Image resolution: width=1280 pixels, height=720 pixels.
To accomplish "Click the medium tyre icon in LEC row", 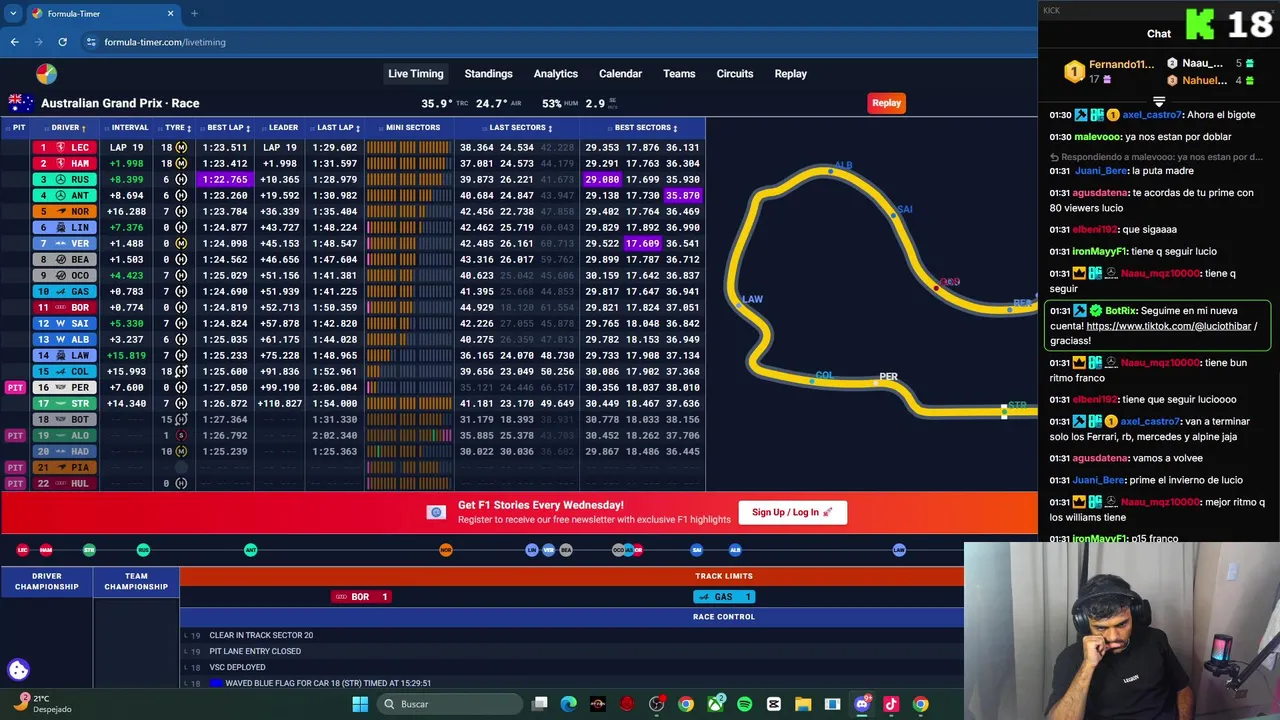I will point(181,147).
